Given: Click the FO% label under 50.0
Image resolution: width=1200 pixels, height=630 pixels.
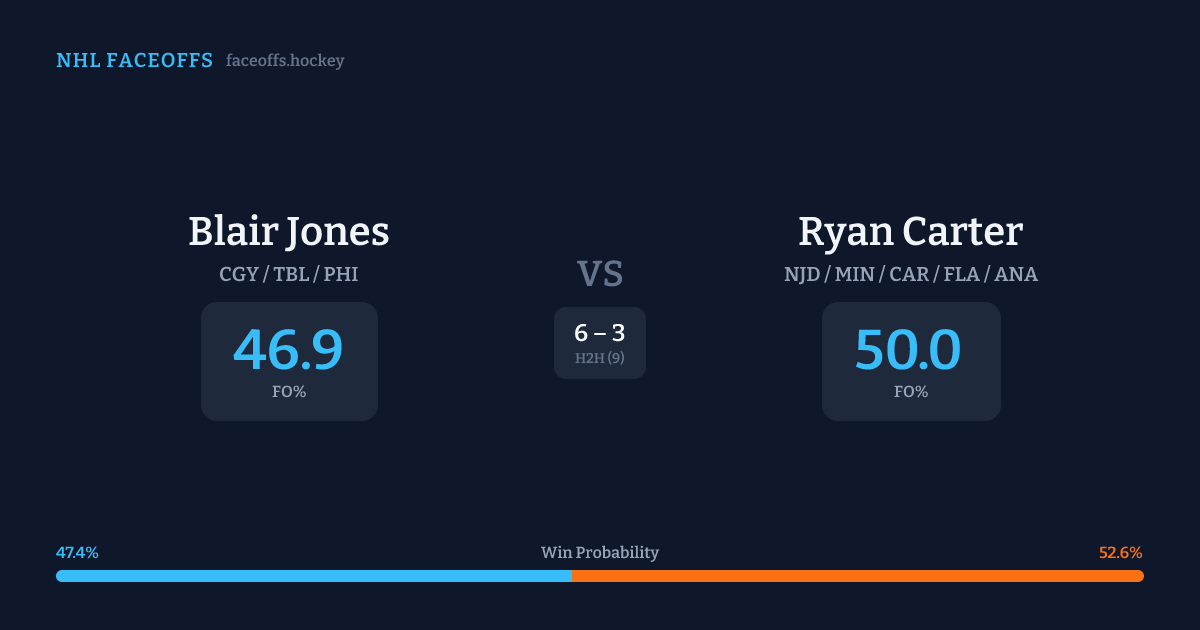Looking at the screenshot, I should click(911, 392).
